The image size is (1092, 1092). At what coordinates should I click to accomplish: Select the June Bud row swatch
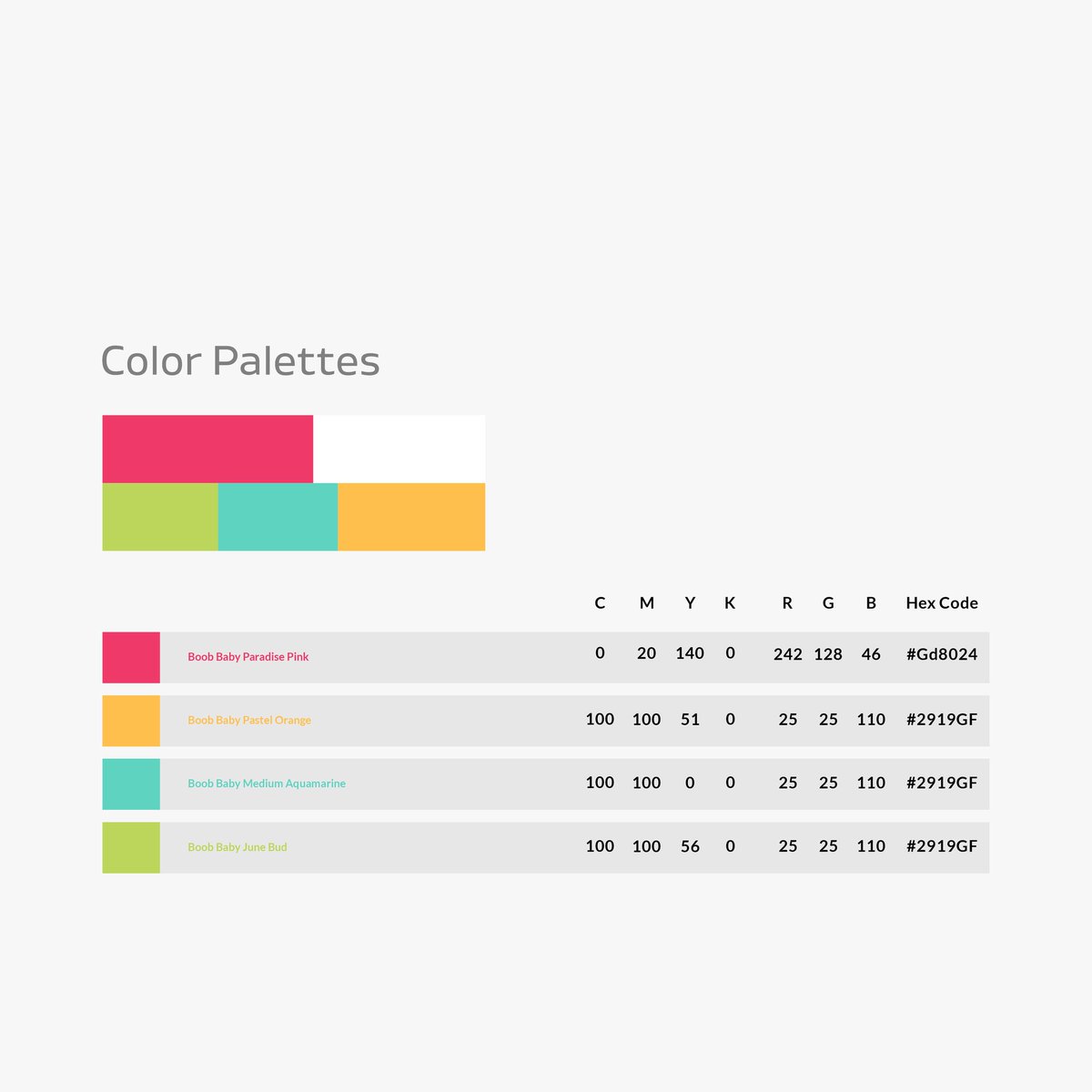pos(131,847)
